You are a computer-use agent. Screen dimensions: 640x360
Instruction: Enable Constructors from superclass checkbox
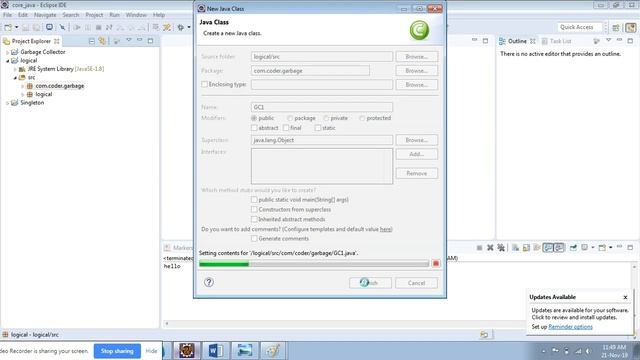(254, 209)
